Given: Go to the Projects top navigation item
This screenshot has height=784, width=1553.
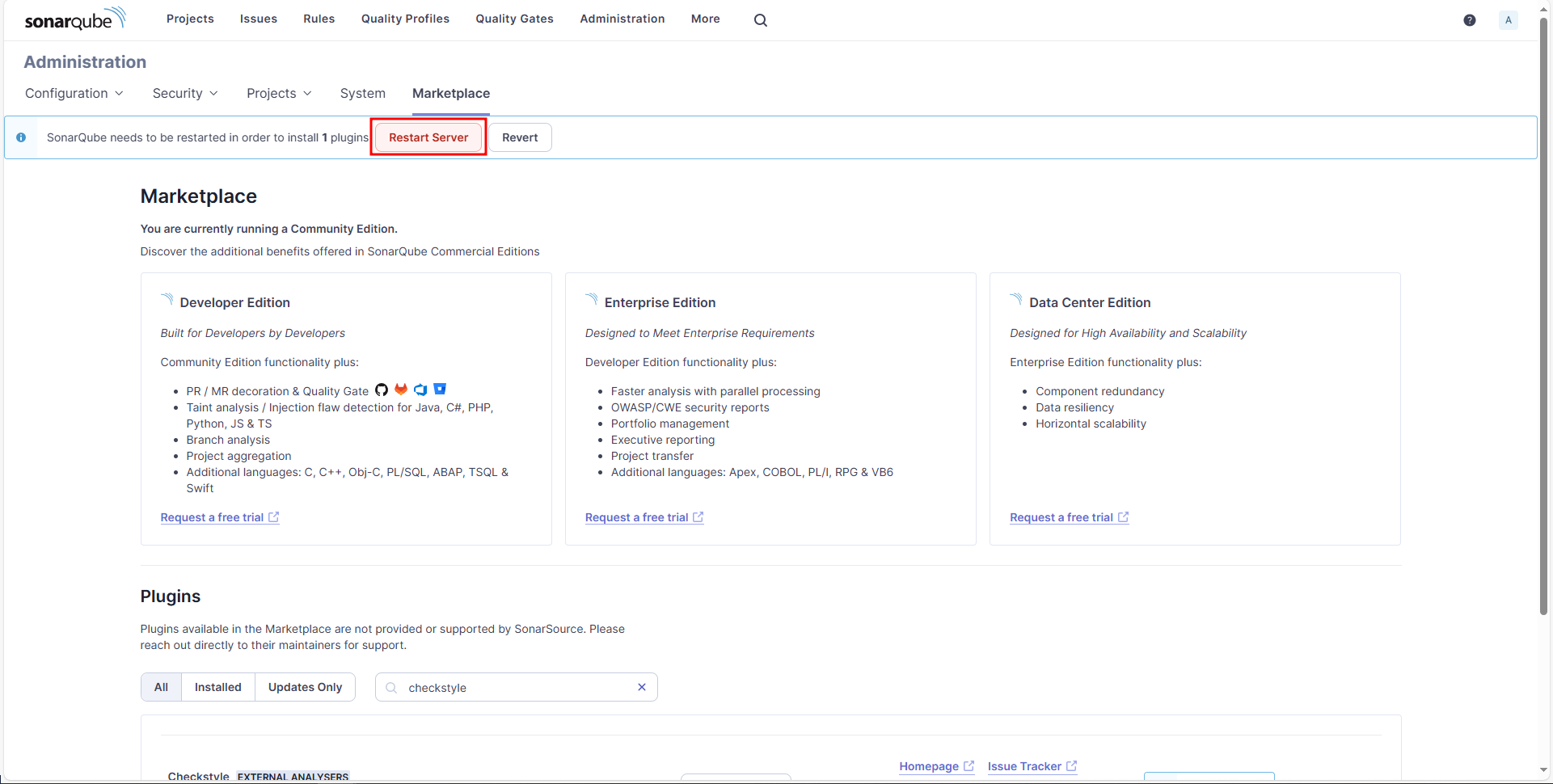Looking at the screenshot, I should 190,19.
